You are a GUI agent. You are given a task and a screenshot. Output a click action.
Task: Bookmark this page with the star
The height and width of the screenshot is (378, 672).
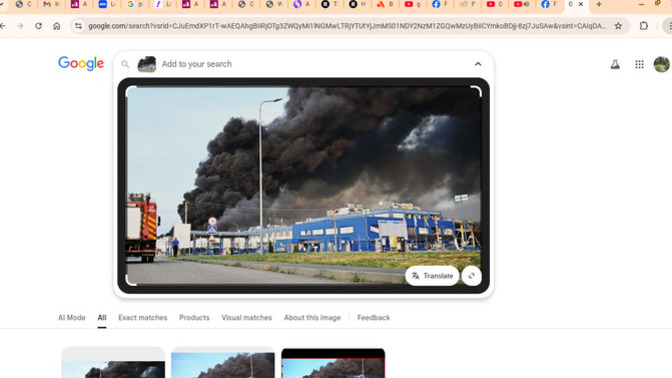[x=618, y=26]
